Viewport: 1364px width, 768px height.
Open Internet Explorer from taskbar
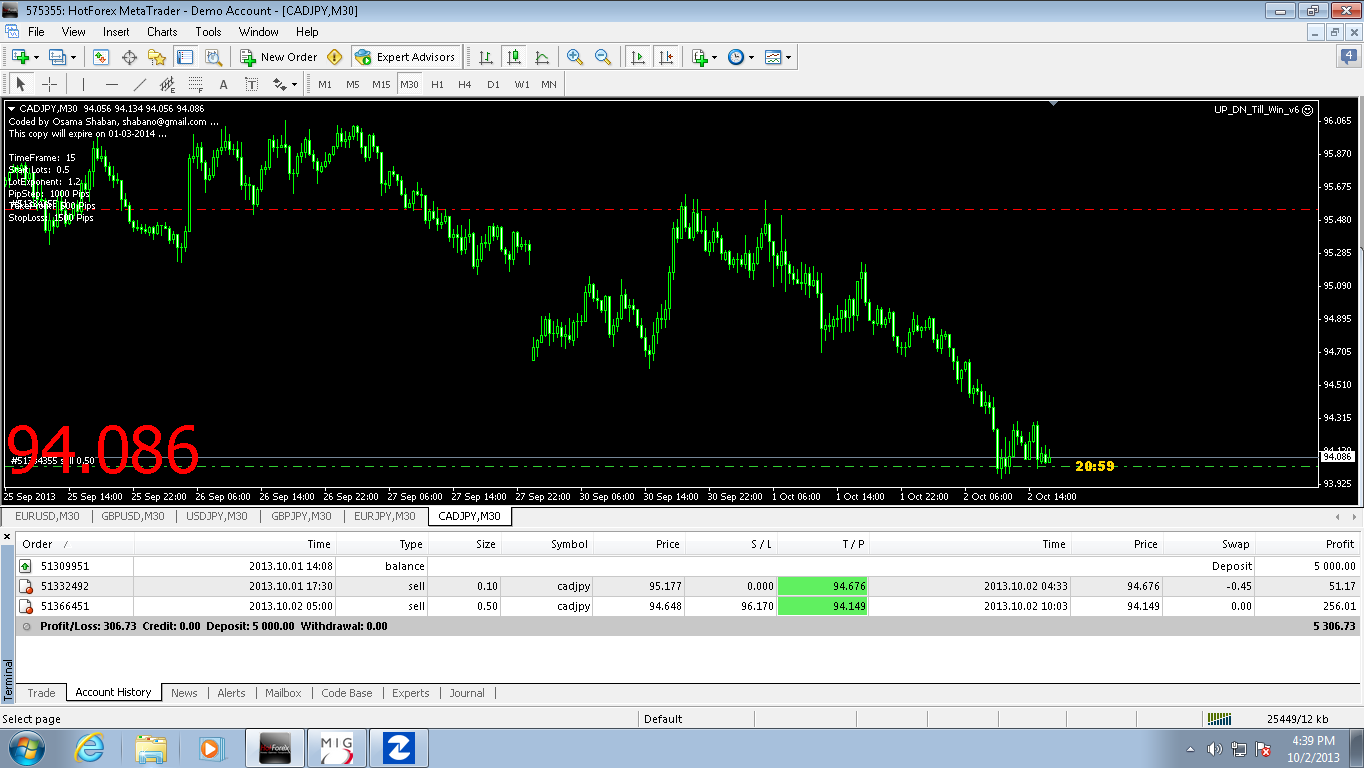click(x=90, y=748)
